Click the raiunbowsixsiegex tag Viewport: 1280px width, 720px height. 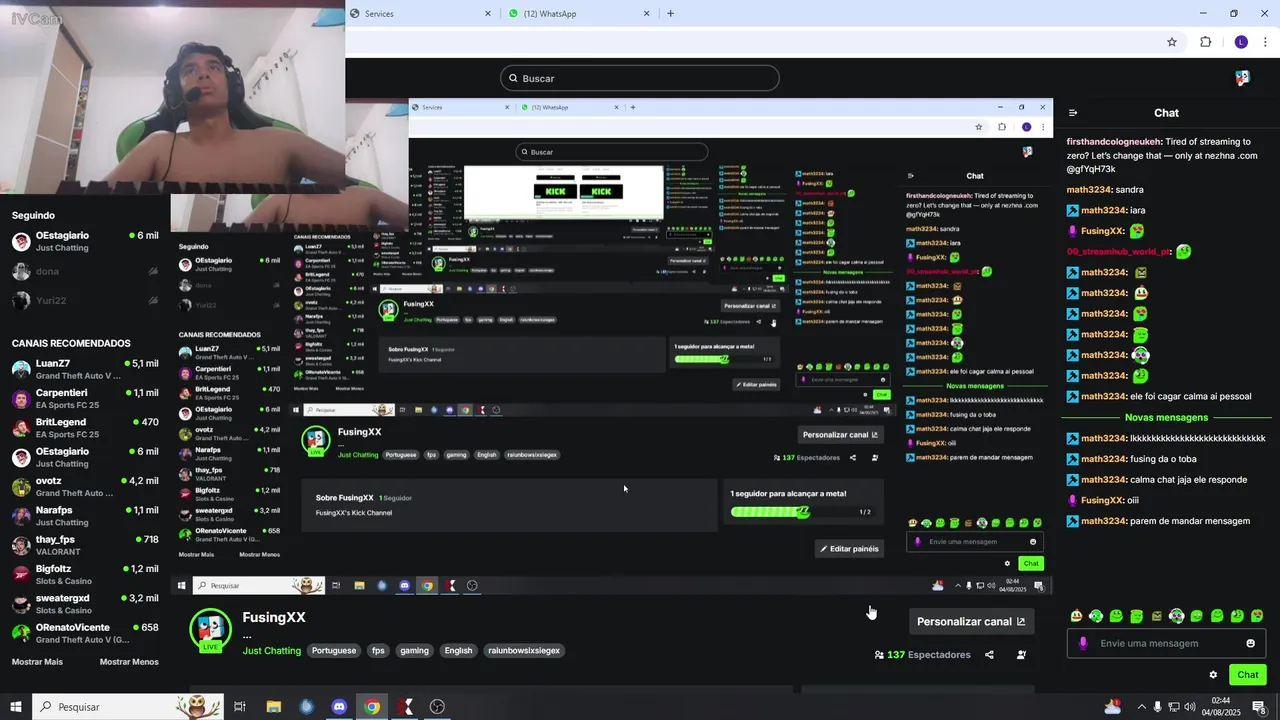524,651
